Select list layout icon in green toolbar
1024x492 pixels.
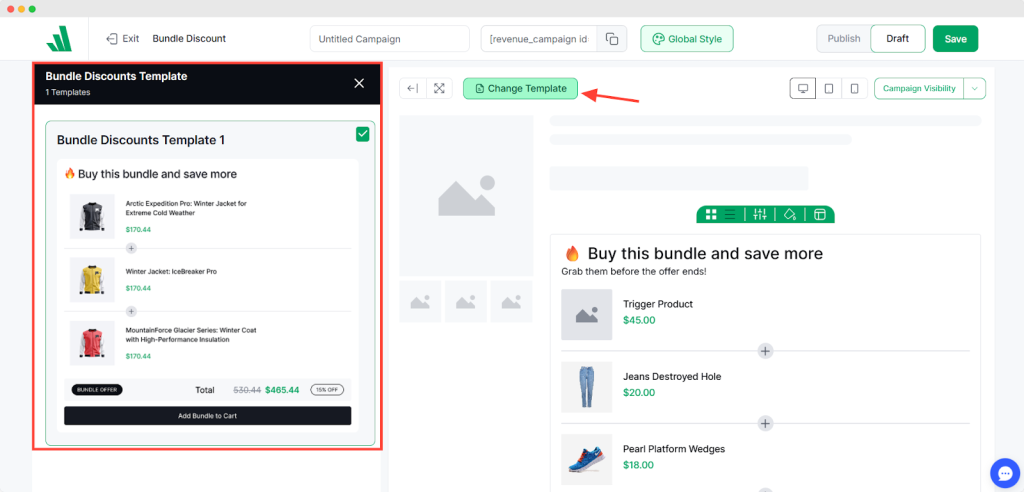pyautogui.click(x=730, y=214)
